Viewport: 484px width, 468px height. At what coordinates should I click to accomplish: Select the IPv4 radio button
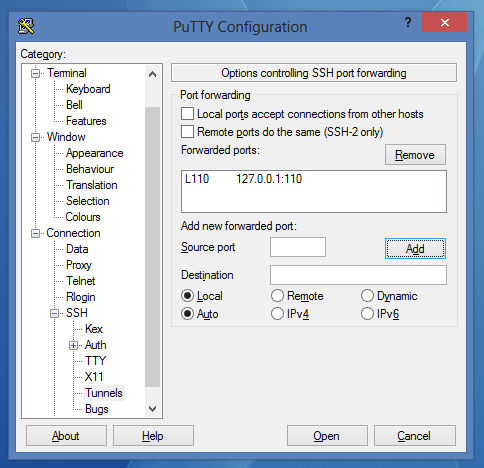pyautogui.click(x=277, y=314)
